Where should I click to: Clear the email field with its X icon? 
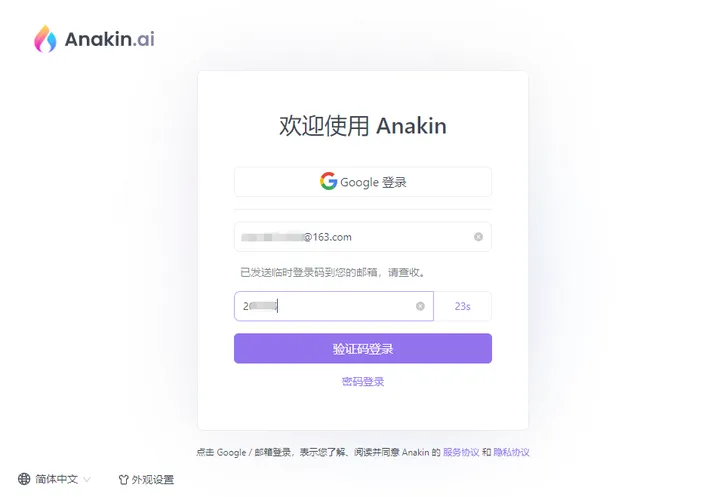point(478,237)
